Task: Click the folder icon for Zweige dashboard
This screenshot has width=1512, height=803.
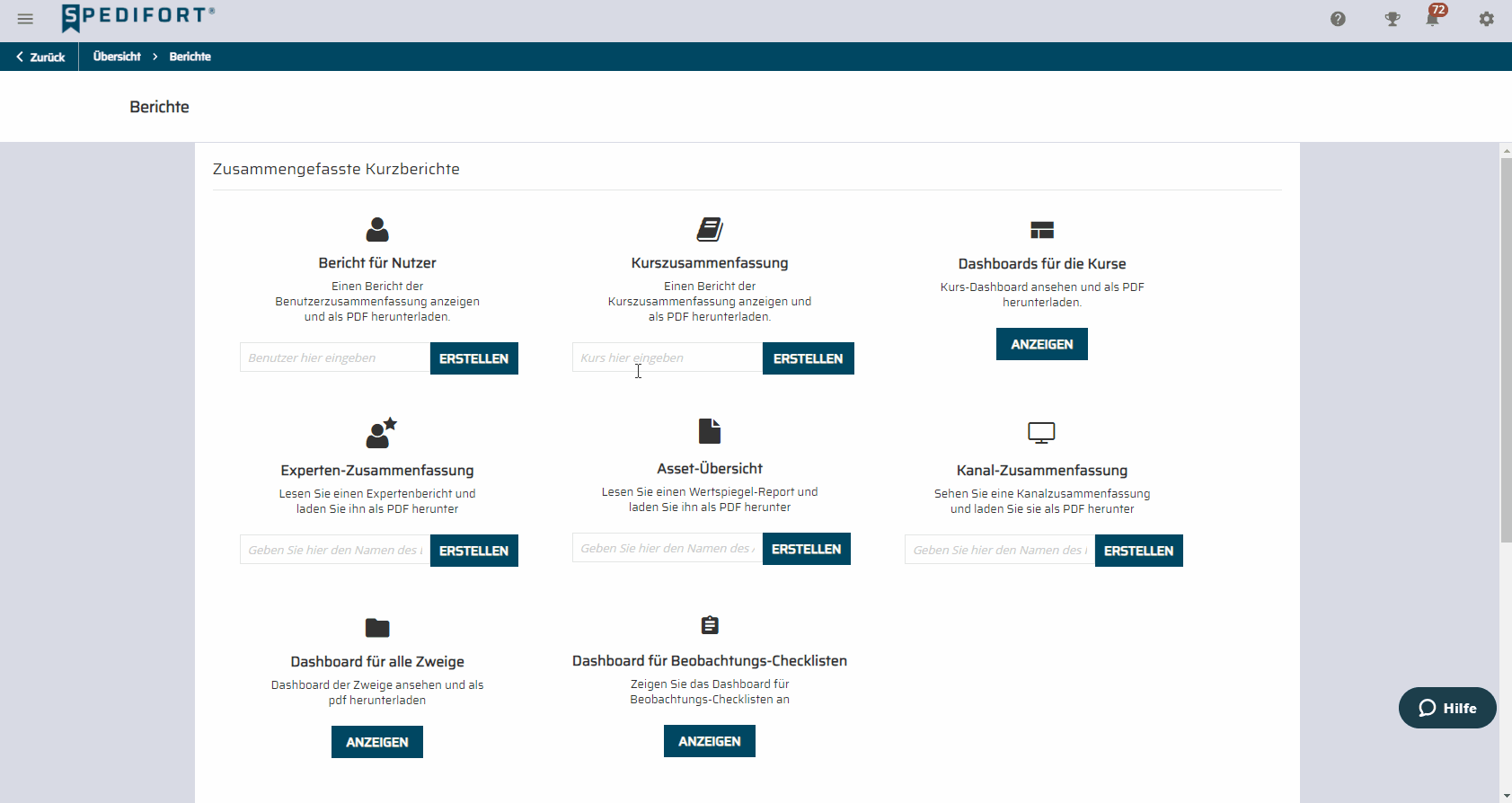Action: point(377,627)
